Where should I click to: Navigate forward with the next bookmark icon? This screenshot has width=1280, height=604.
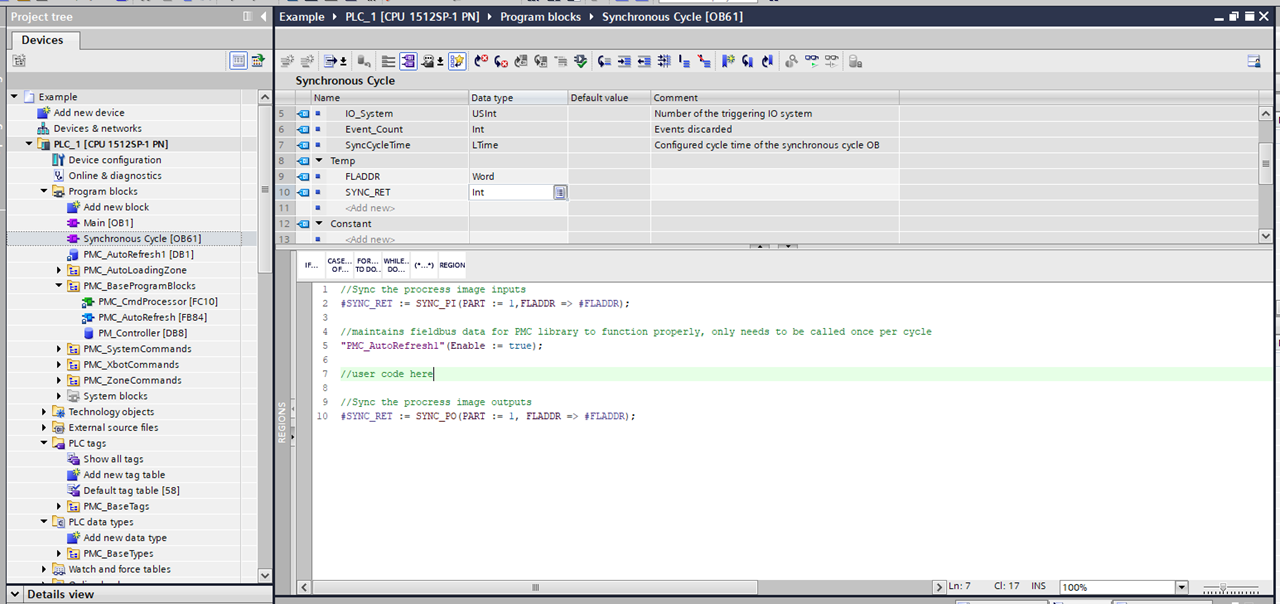tap(768, 61)
